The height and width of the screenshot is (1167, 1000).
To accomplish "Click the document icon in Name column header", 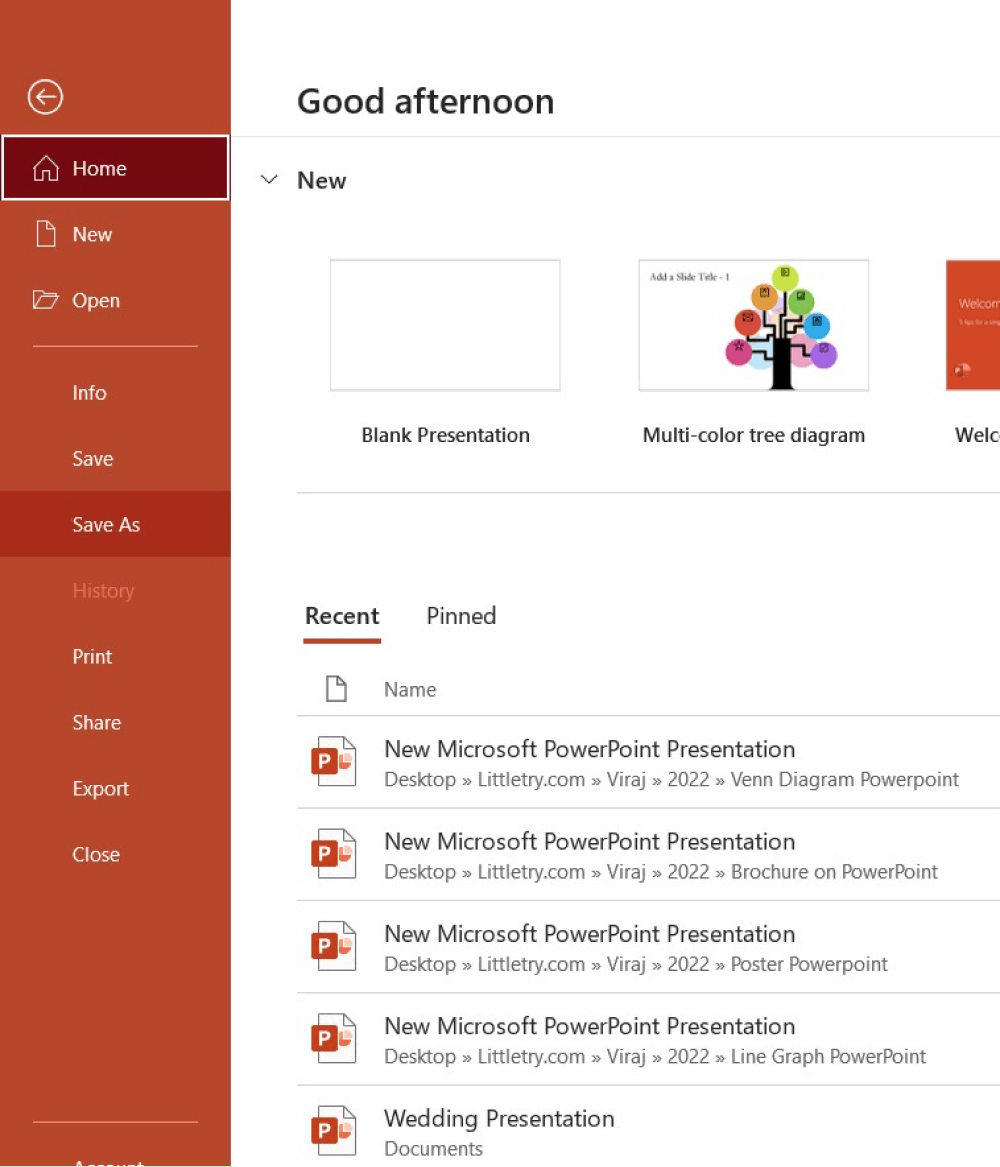I will (x=336, y=689).
